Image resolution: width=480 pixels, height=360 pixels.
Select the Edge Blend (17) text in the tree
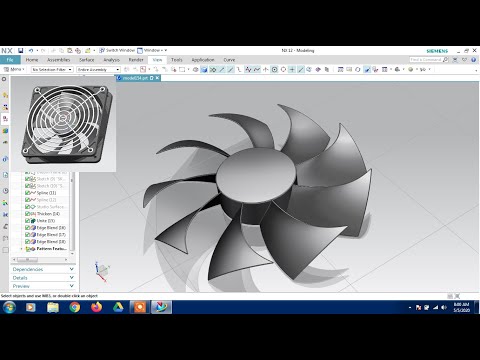pos(51,235)
